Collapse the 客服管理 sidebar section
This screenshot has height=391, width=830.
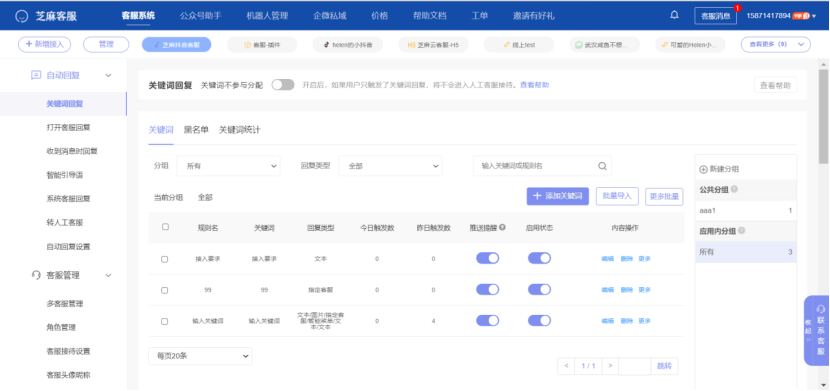point(109,276)
